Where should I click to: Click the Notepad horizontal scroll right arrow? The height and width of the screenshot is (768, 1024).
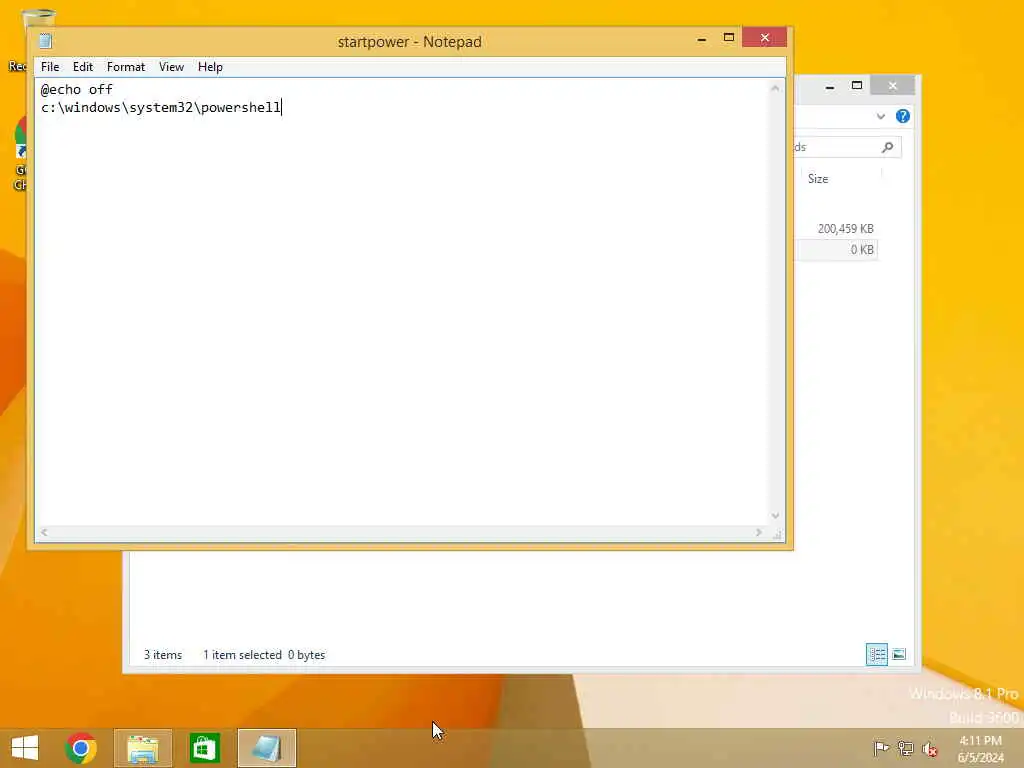[758, 532]
